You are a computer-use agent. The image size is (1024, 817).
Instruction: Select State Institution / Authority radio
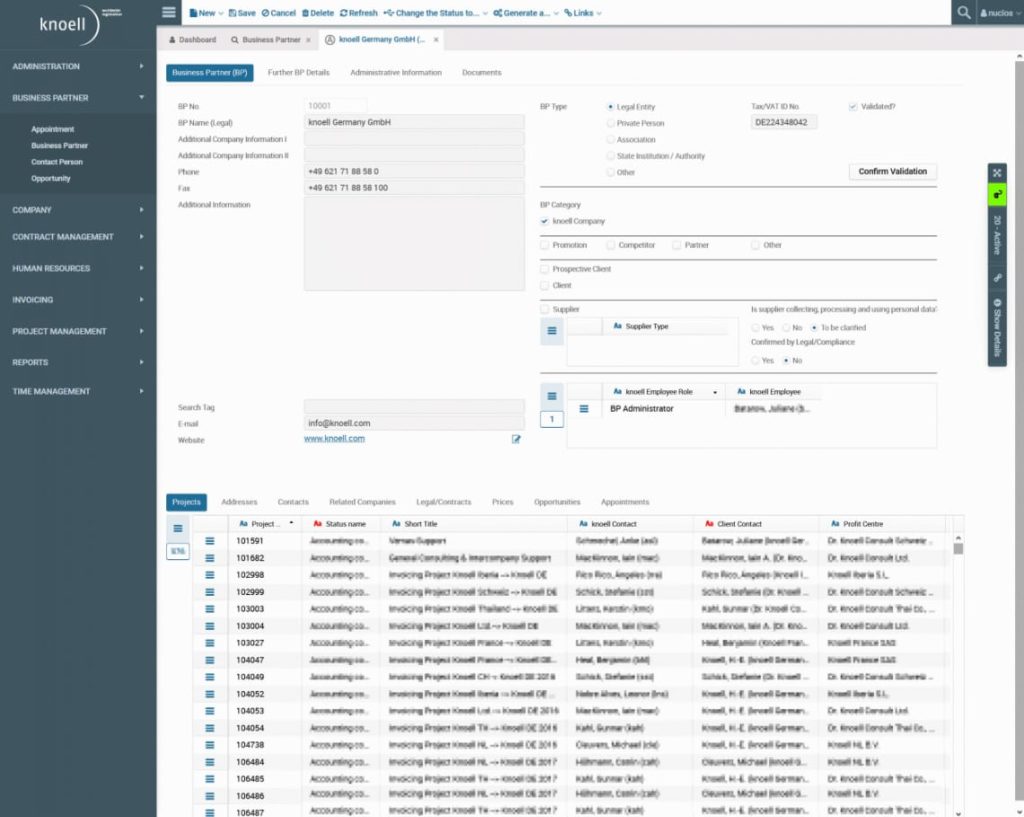610,155
